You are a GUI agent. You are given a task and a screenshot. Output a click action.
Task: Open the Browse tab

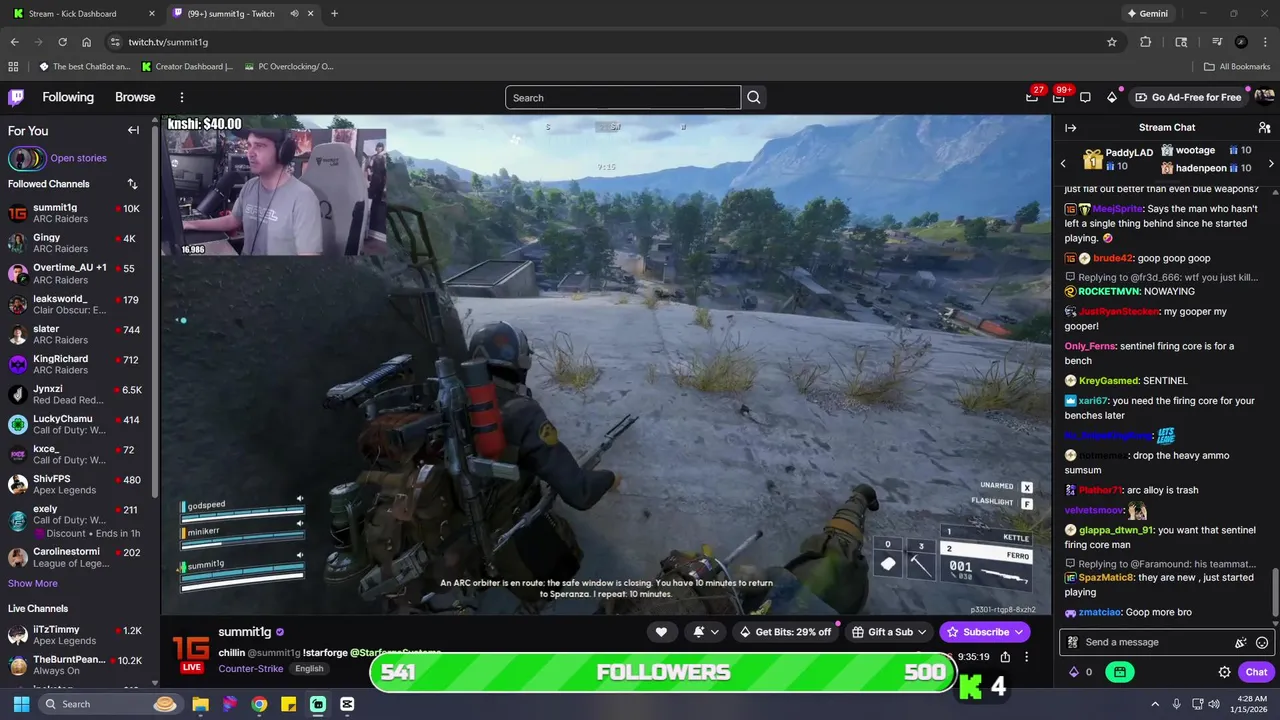135,97
